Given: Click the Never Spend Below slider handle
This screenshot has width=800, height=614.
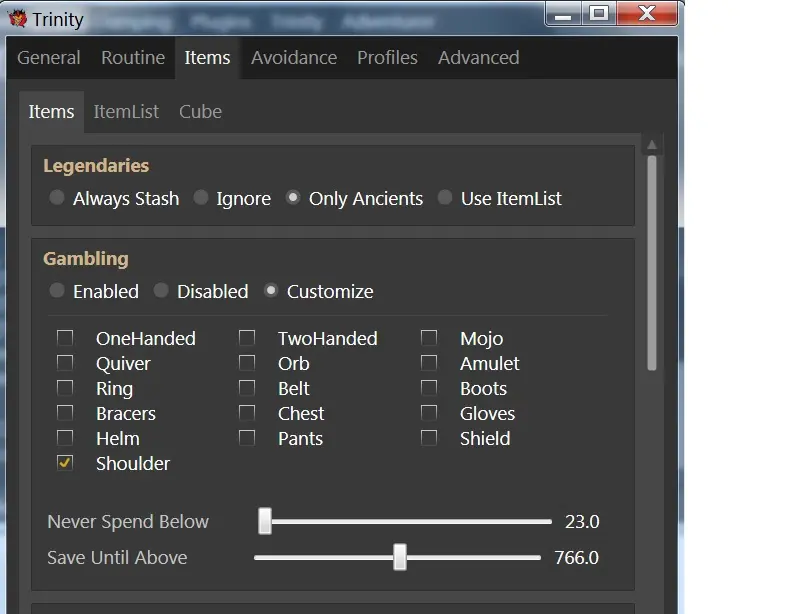Looking at the screenshot, I should click(265, 521).
